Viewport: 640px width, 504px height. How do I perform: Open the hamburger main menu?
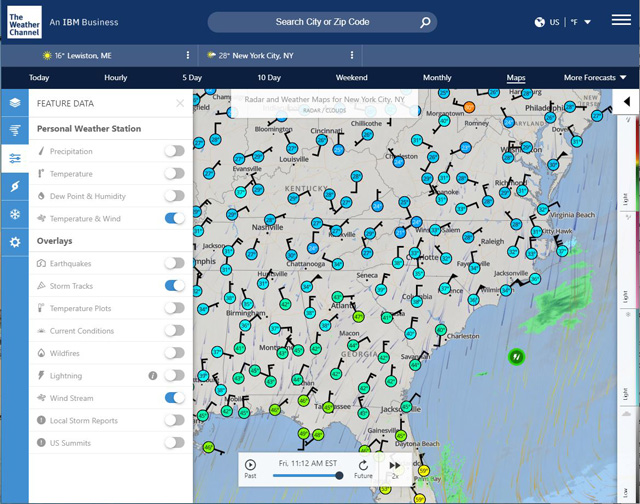point(621,20)
